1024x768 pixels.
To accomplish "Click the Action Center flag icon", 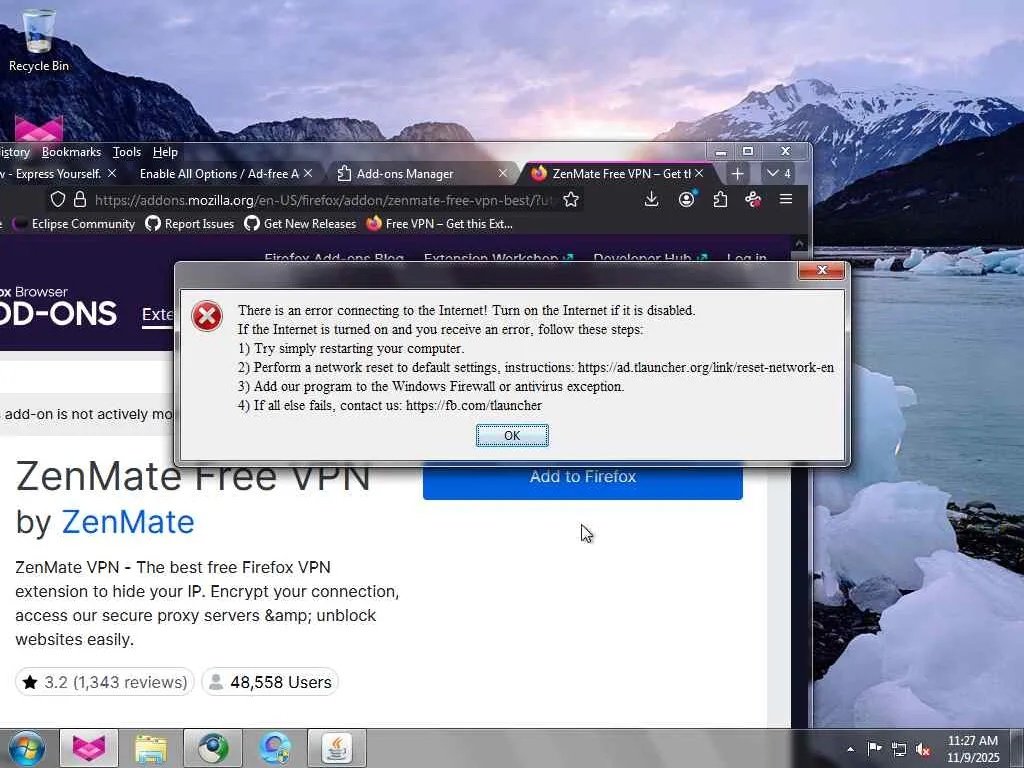I will (x=874, y=748).
